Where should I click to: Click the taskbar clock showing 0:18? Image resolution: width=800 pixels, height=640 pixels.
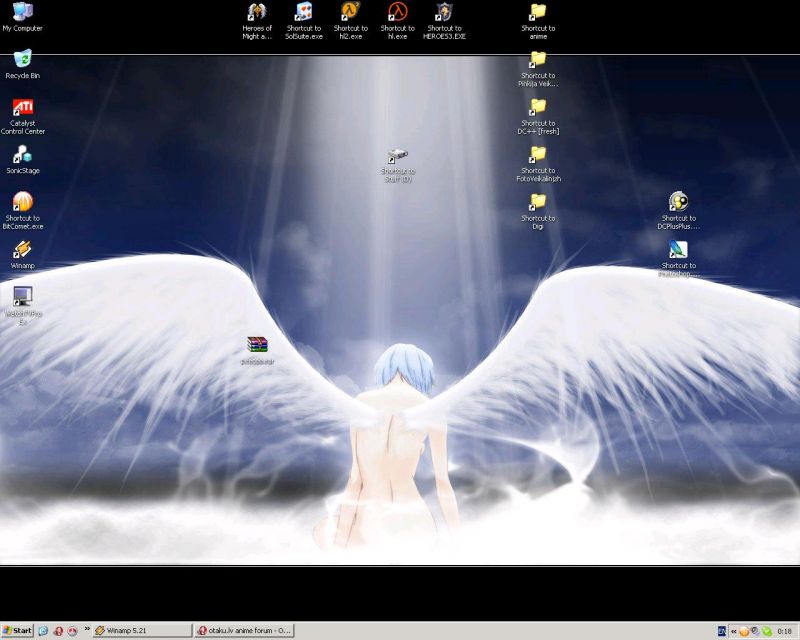[x=785, y=631]
